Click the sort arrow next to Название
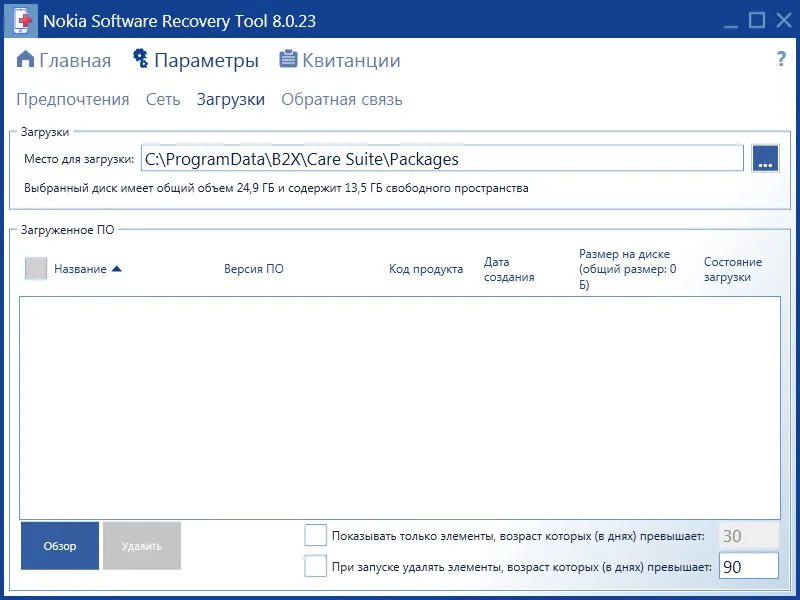This screenshot has height=600, width=800. [116, 269]
